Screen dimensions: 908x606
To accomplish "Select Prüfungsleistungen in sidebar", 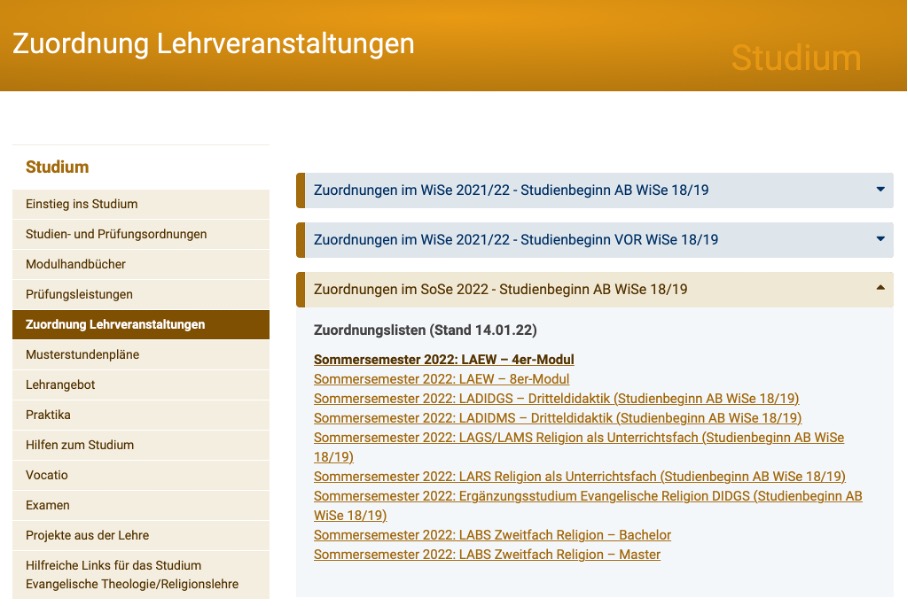I will 141,294.
